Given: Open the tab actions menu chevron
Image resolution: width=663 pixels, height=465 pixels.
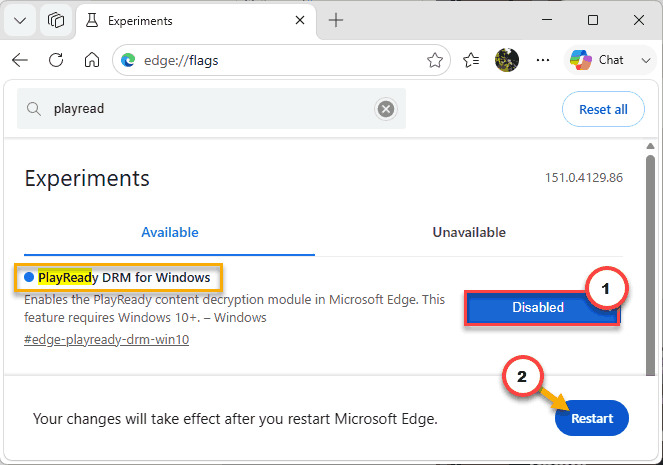Looking at the screenshot, I should tap(20, 20).
